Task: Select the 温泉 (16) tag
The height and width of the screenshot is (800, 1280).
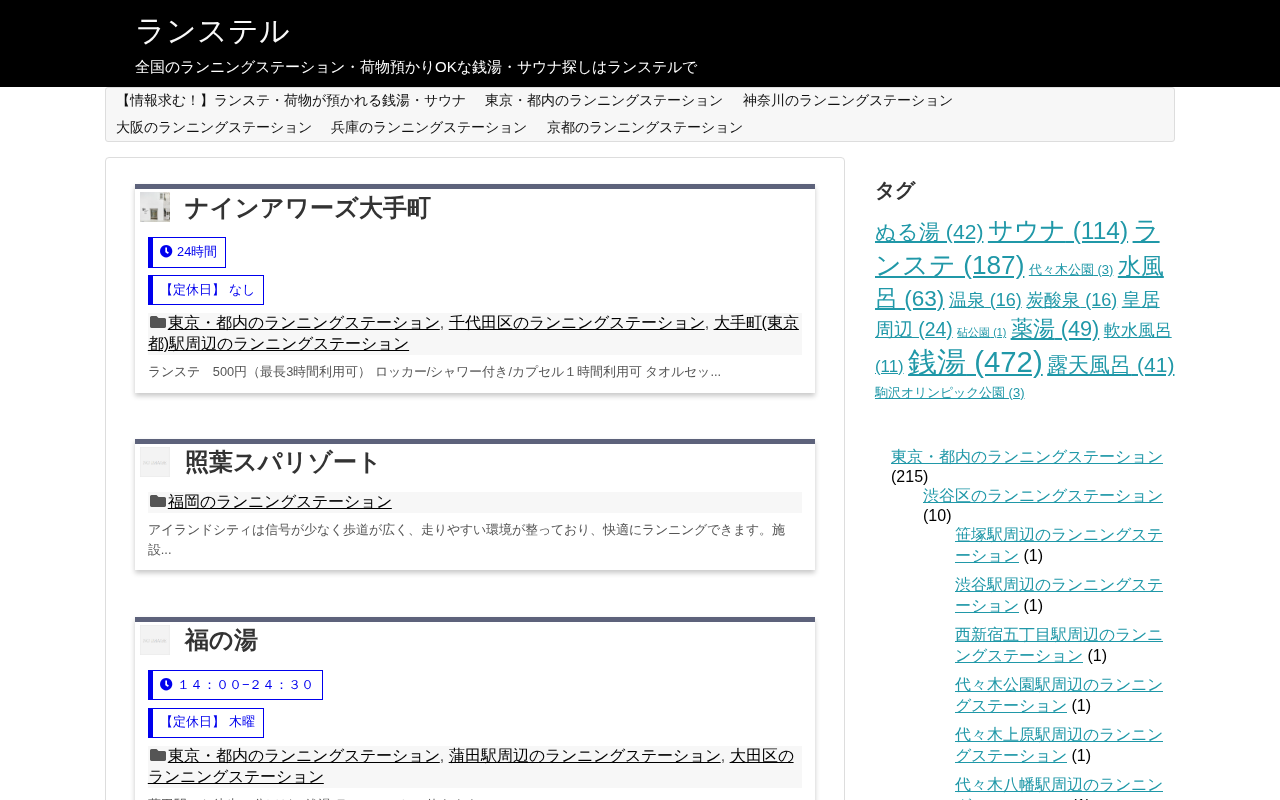Action: [x=985, y=300]
